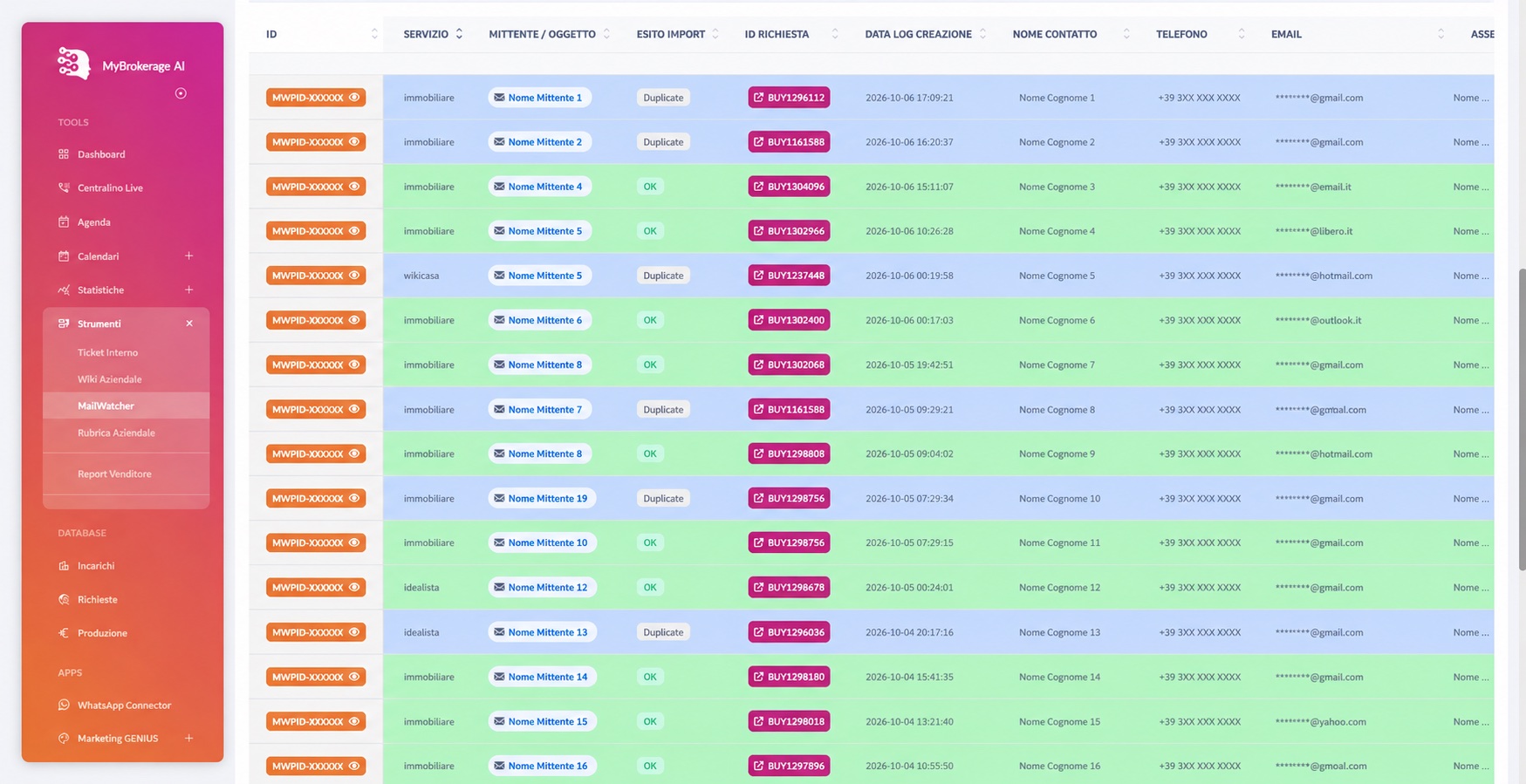Click the Duplicate badge in Nome Mittente 13 row

(x=663, y=632)
